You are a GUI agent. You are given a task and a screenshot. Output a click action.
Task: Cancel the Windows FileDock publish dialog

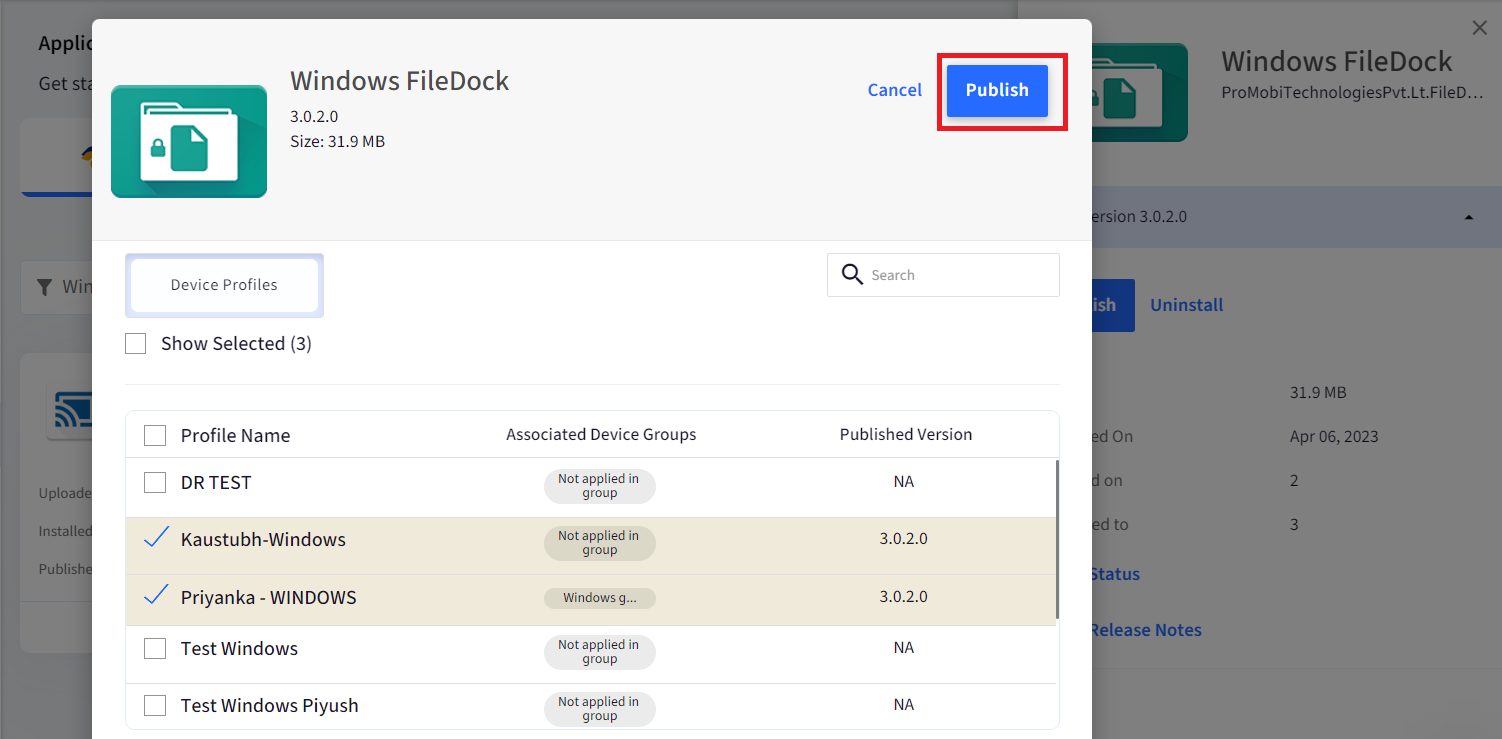895,90
